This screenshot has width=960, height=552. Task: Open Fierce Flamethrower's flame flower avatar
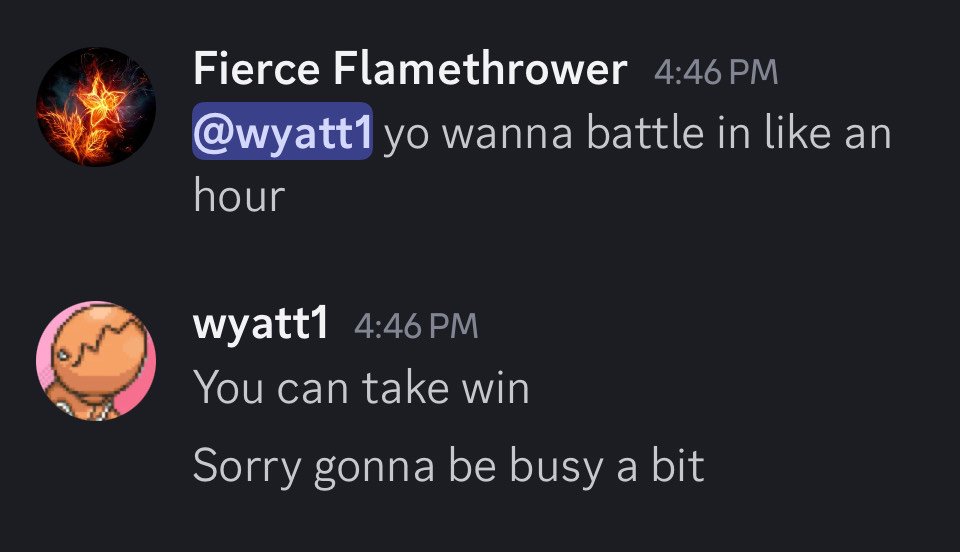(x=96, y=107)
